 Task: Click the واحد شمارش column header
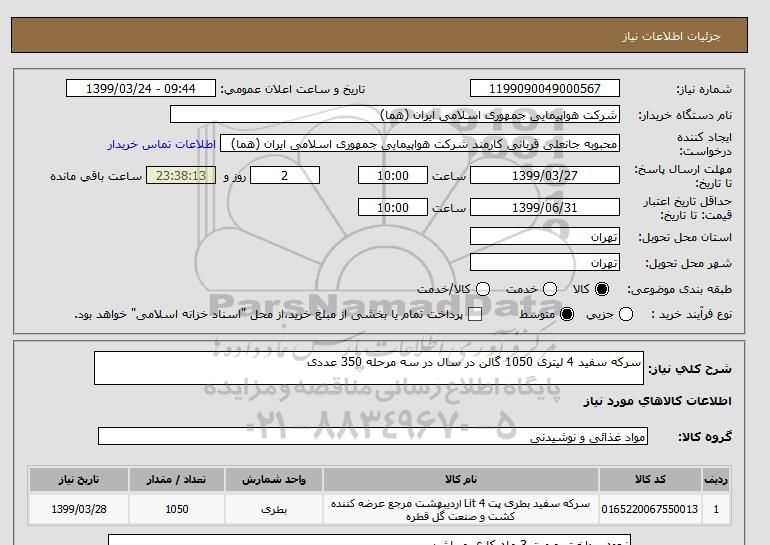point(274,480)
